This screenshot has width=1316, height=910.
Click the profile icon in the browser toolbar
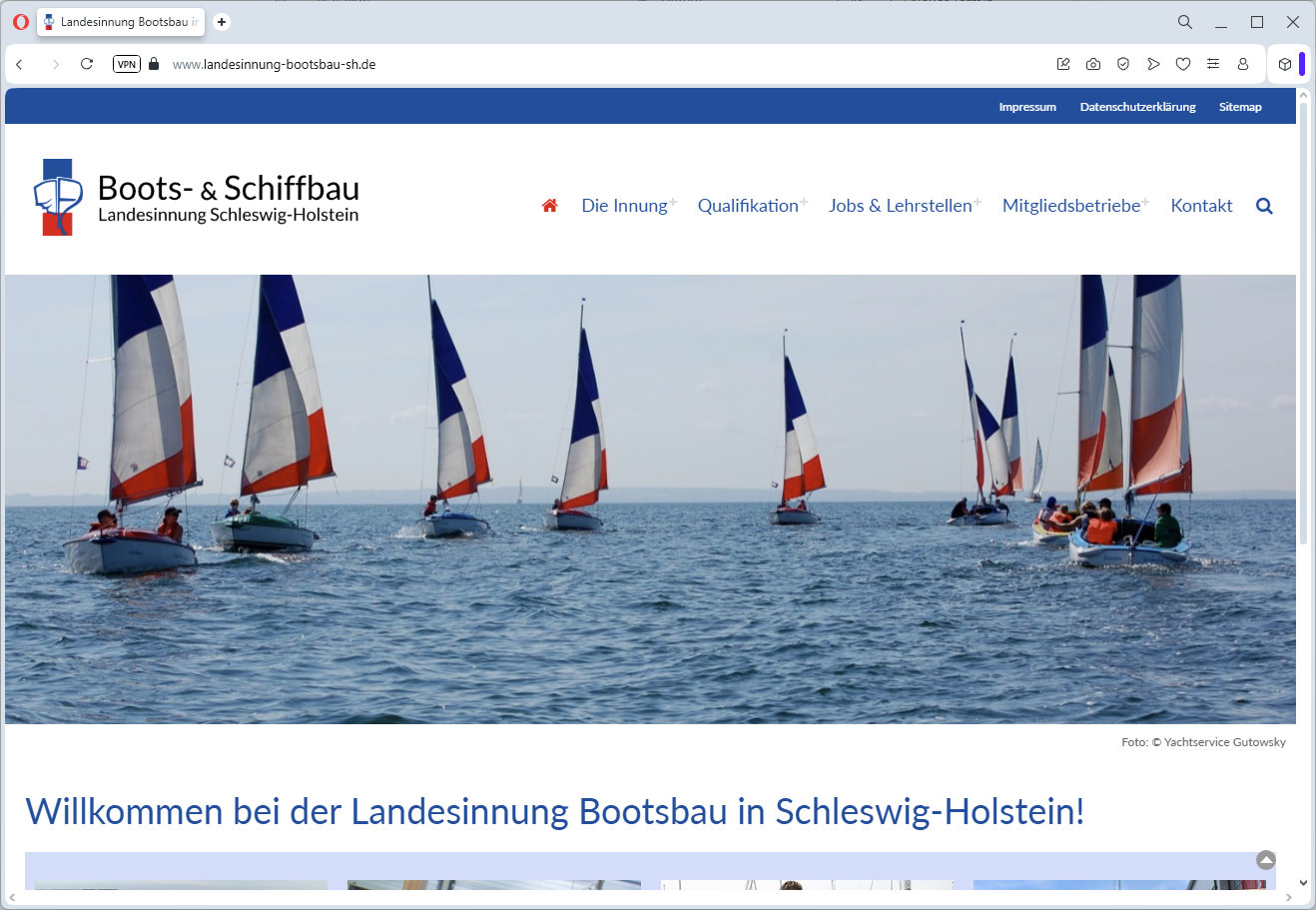(1243, 63)
